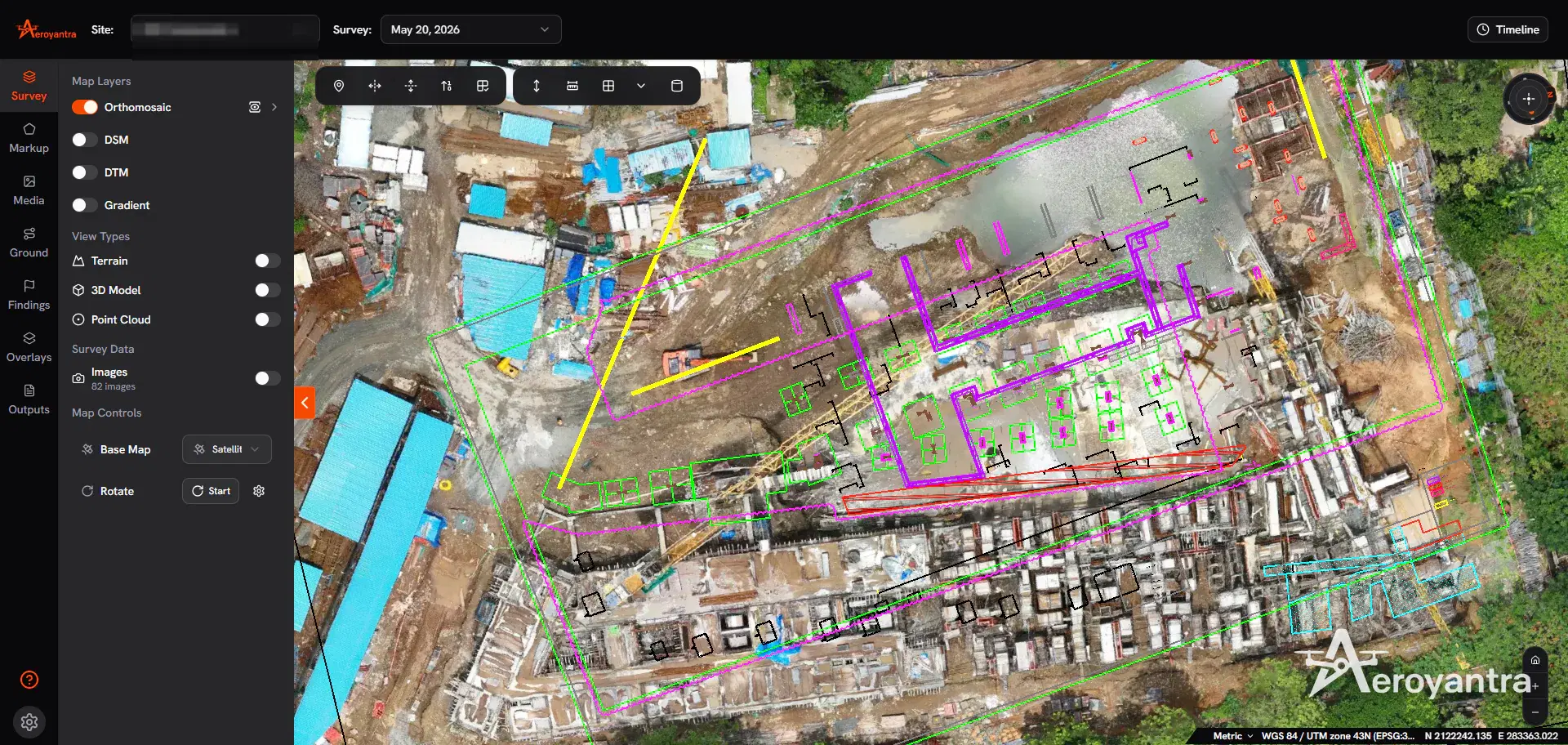The height and width of the screenshot is (745, 1568).
Task: Enable the Gradient layer toggle
Action: (85, 205)
